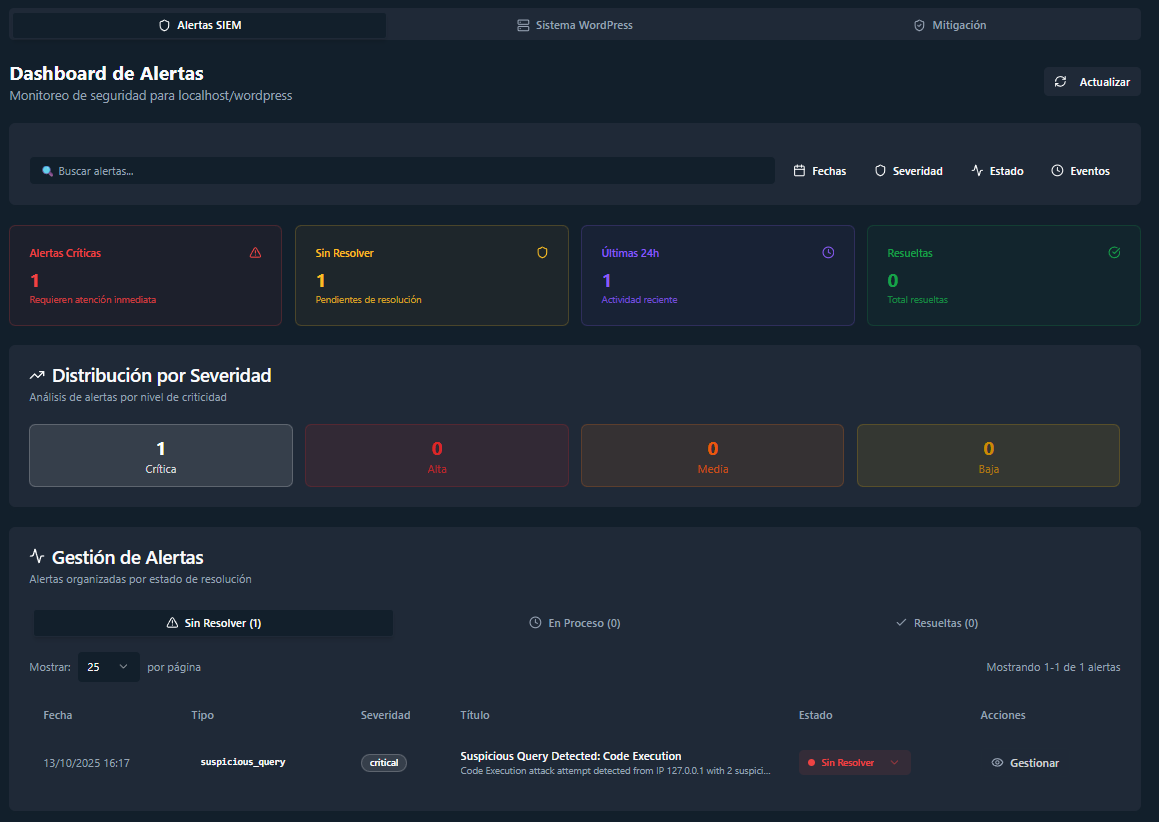Click the Título column header
Viewport: 1159px width, 822px height.
[475, 715]
